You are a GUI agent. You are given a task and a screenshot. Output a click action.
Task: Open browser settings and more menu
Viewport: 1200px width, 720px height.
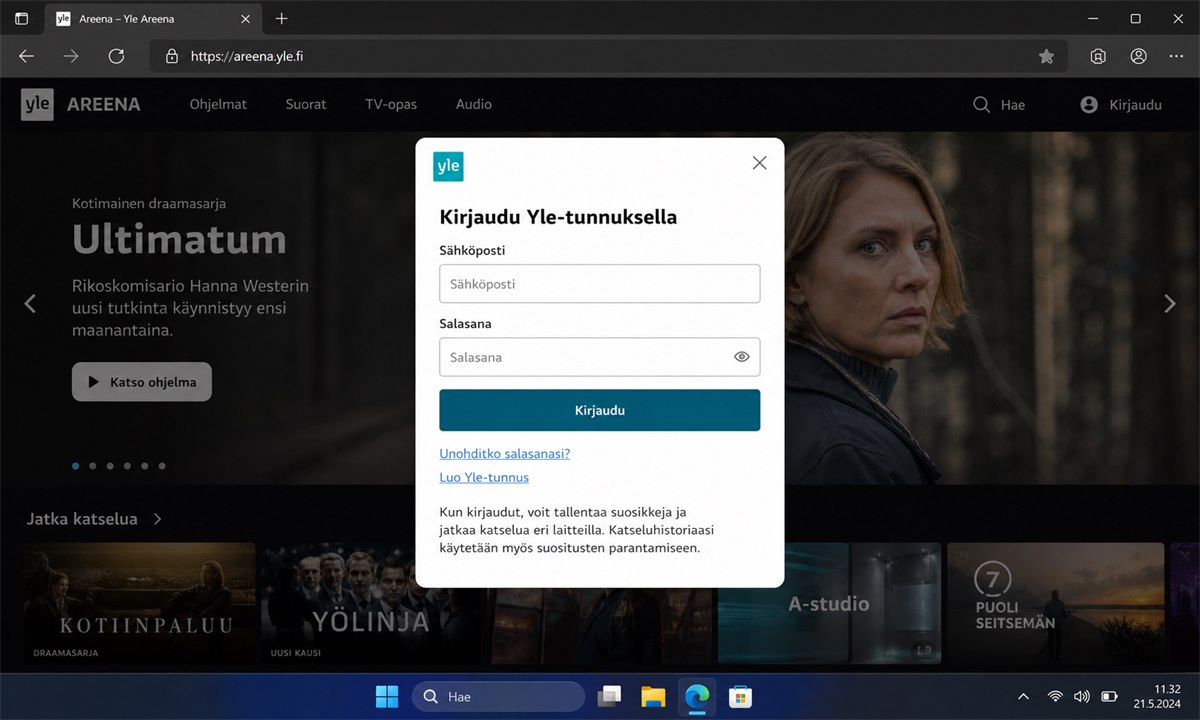pos(1176,56)
